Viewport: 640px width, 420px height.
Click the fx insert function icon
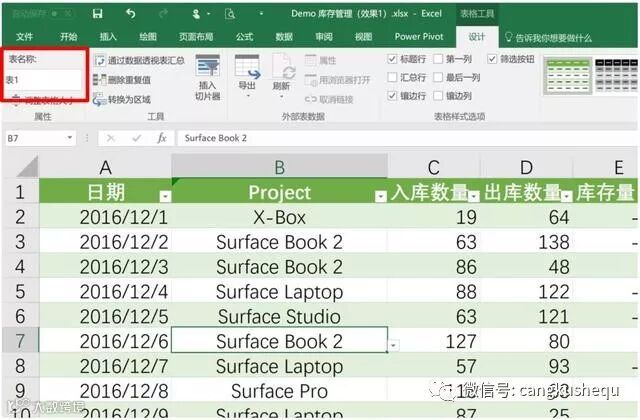coord(162,138)
